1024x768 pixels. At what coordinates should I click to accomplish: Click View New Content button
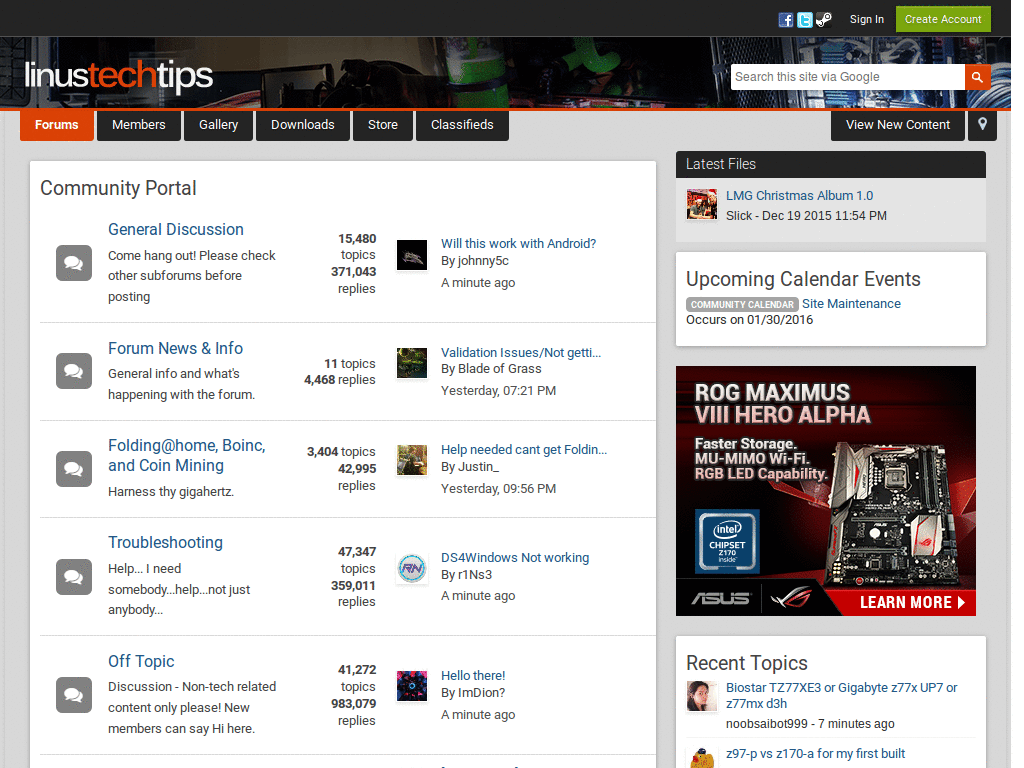click(x=897, y=125)
